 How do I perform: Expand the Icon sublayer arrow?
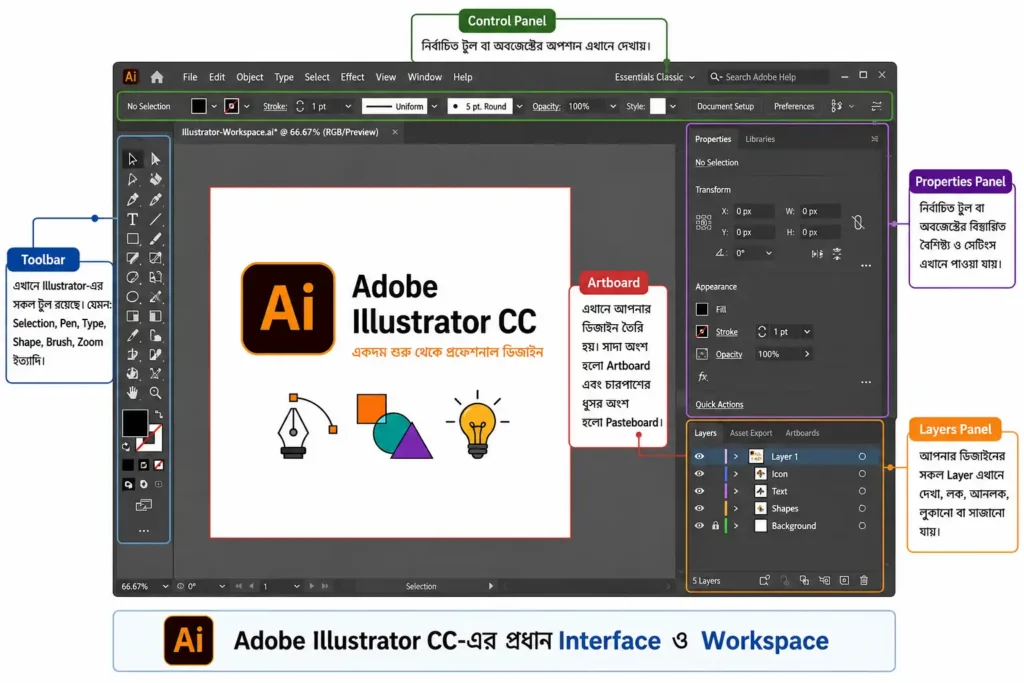(736, 473)
